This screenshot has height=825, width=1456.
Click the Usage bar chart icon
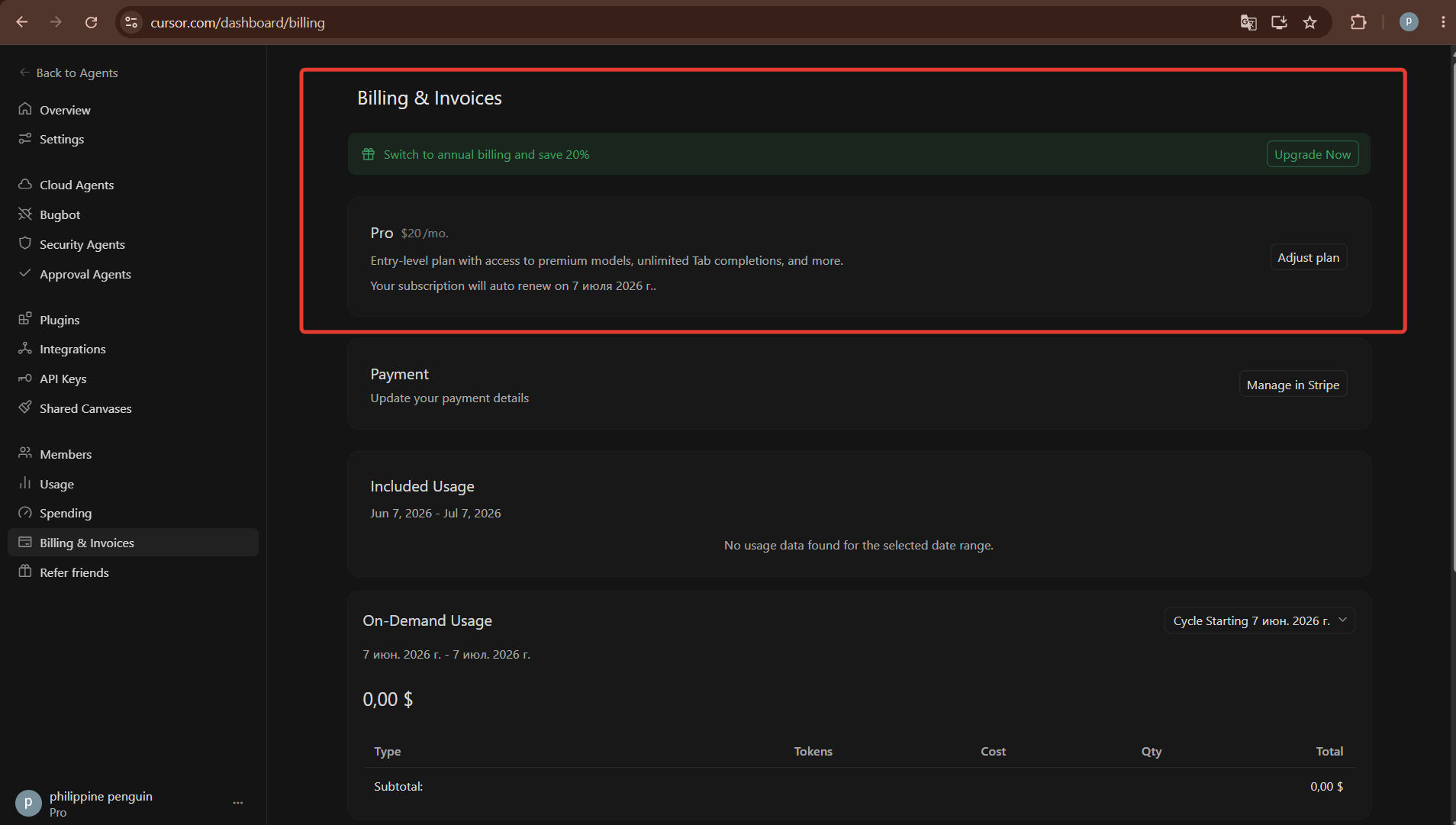point(25,483)
